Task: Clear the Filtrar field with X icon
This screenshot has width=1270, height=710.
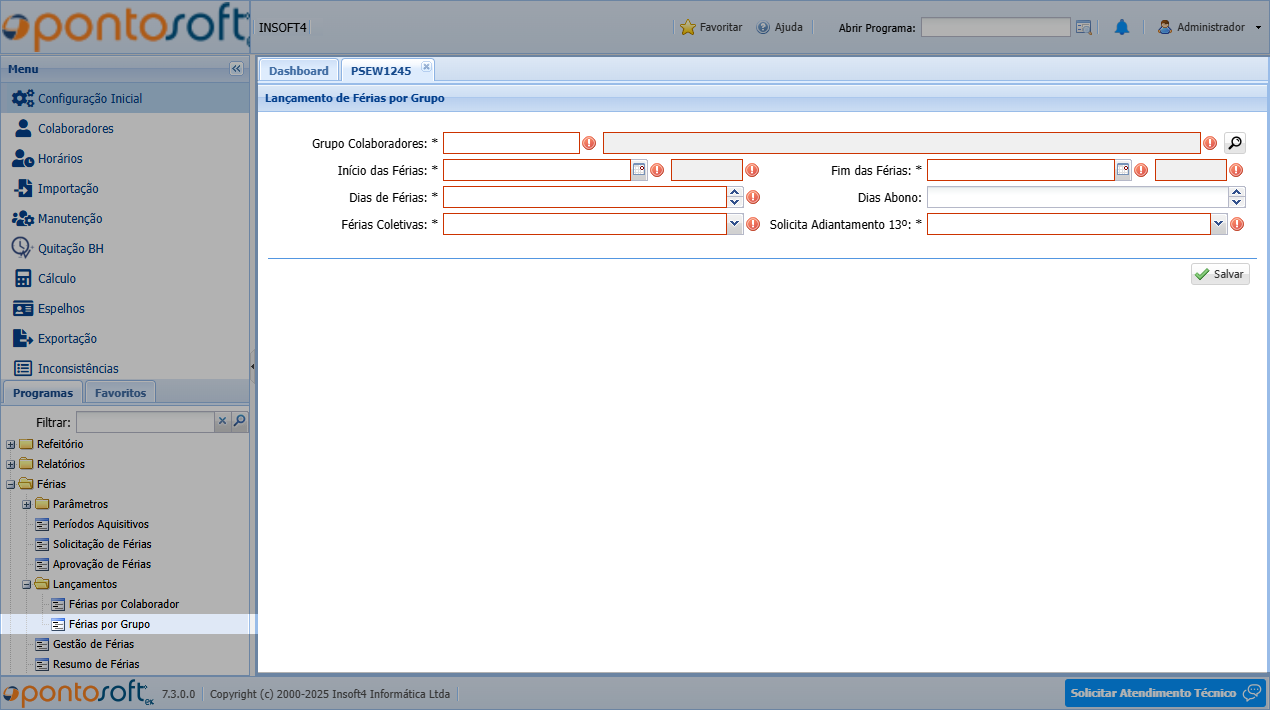Action: pos(223,422)
